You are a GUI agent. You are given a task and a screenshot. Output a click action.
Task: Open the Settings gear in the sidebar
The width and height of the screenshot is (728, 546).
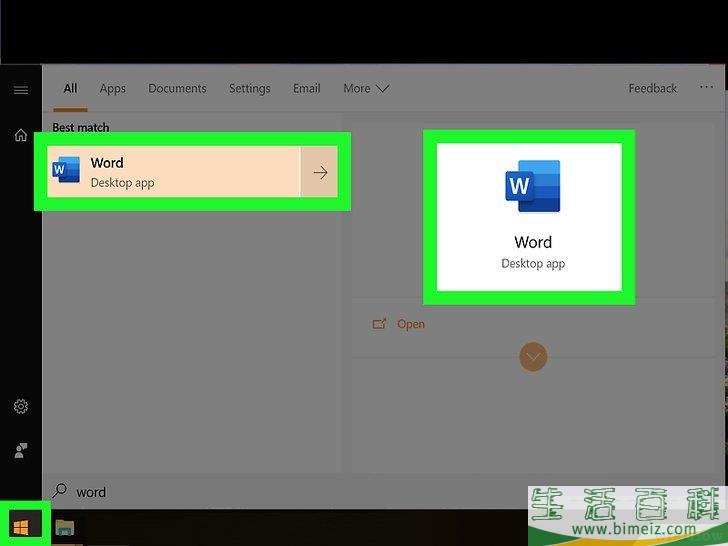[21, 406]
